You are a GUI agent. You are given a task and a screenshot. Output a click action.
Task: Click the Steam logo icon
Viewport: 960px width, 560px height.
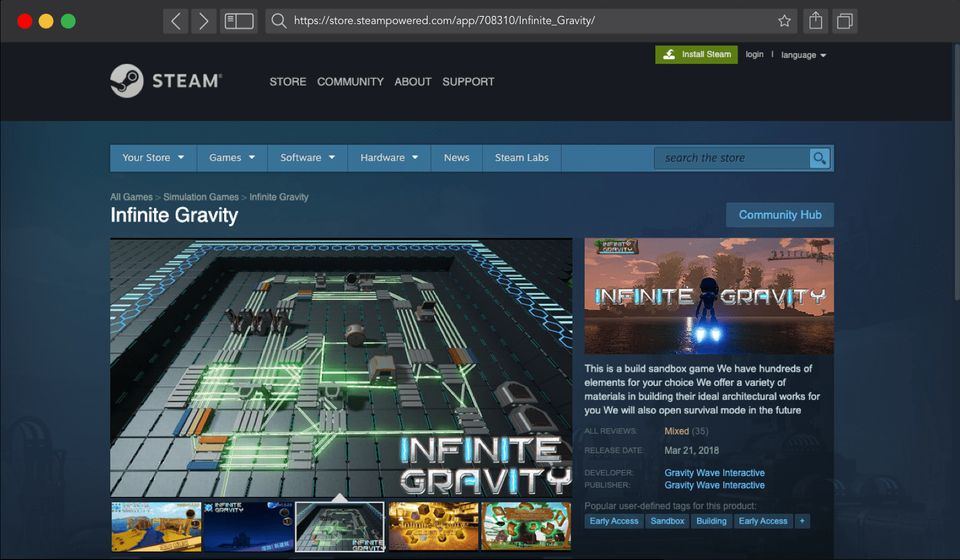(127, 81)
